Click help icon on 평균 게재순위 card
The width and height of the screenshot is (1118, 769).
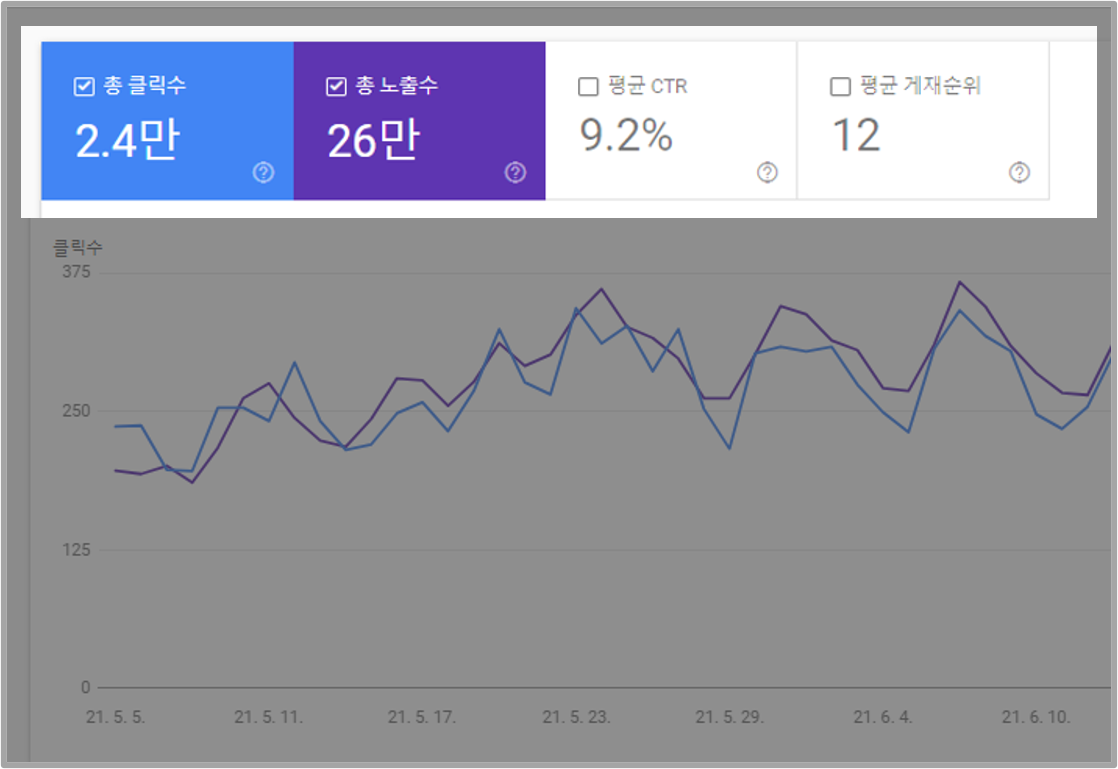1019,172
